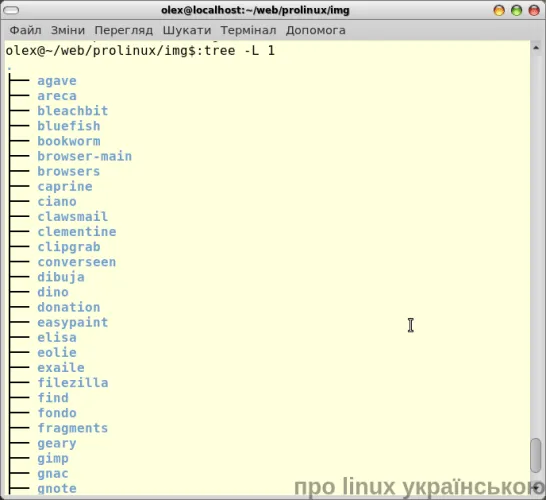Click the elisa directory entry

(57, 337)
